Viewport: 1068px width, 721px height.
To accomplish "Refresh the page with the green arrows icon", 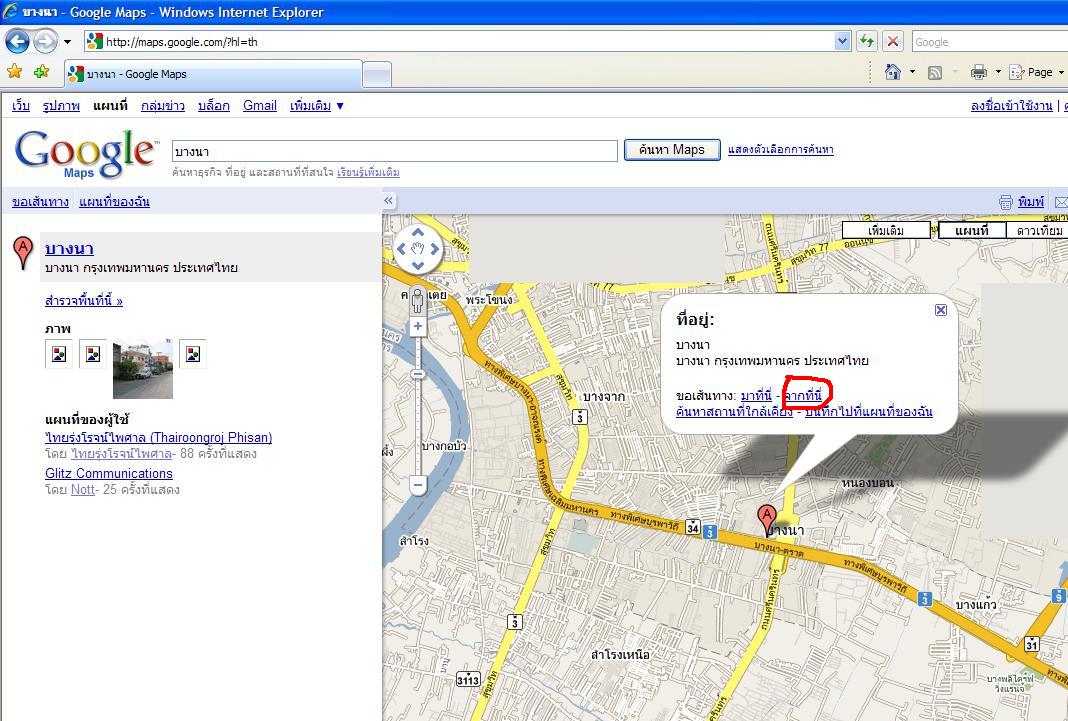I will 866,42.
